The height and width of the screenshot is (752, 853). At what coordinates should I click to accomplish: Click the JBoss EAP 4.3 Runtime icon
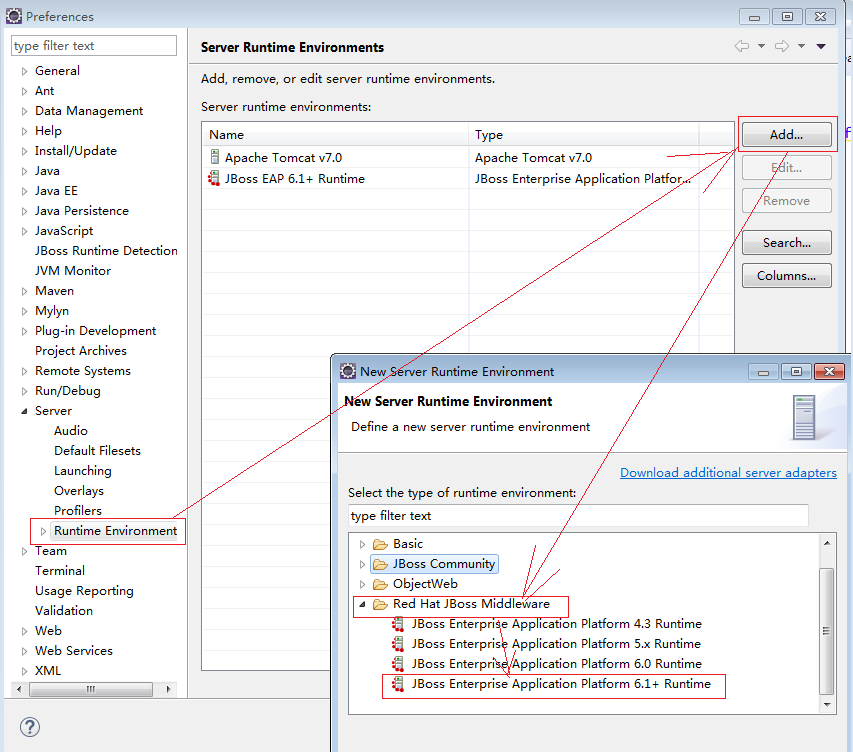[399, 624]
